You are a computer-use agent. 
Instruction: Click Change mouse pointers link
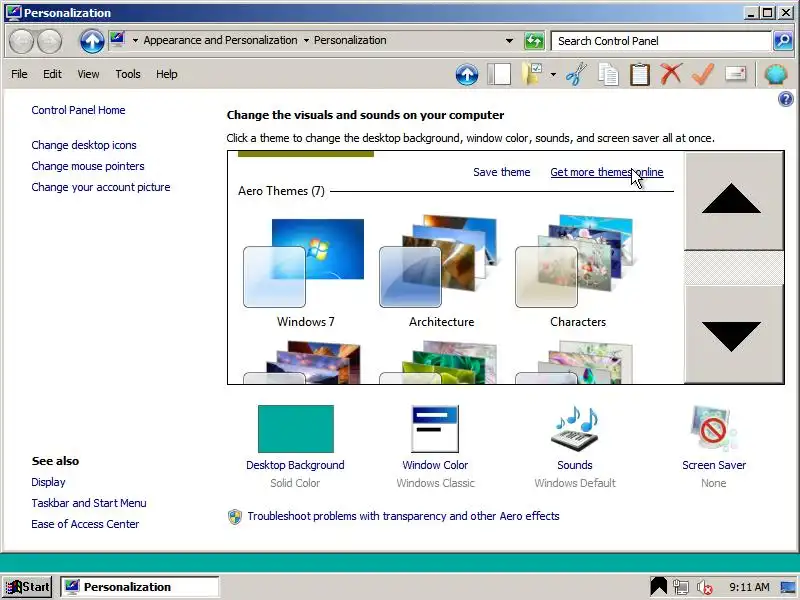pos(88,166)
